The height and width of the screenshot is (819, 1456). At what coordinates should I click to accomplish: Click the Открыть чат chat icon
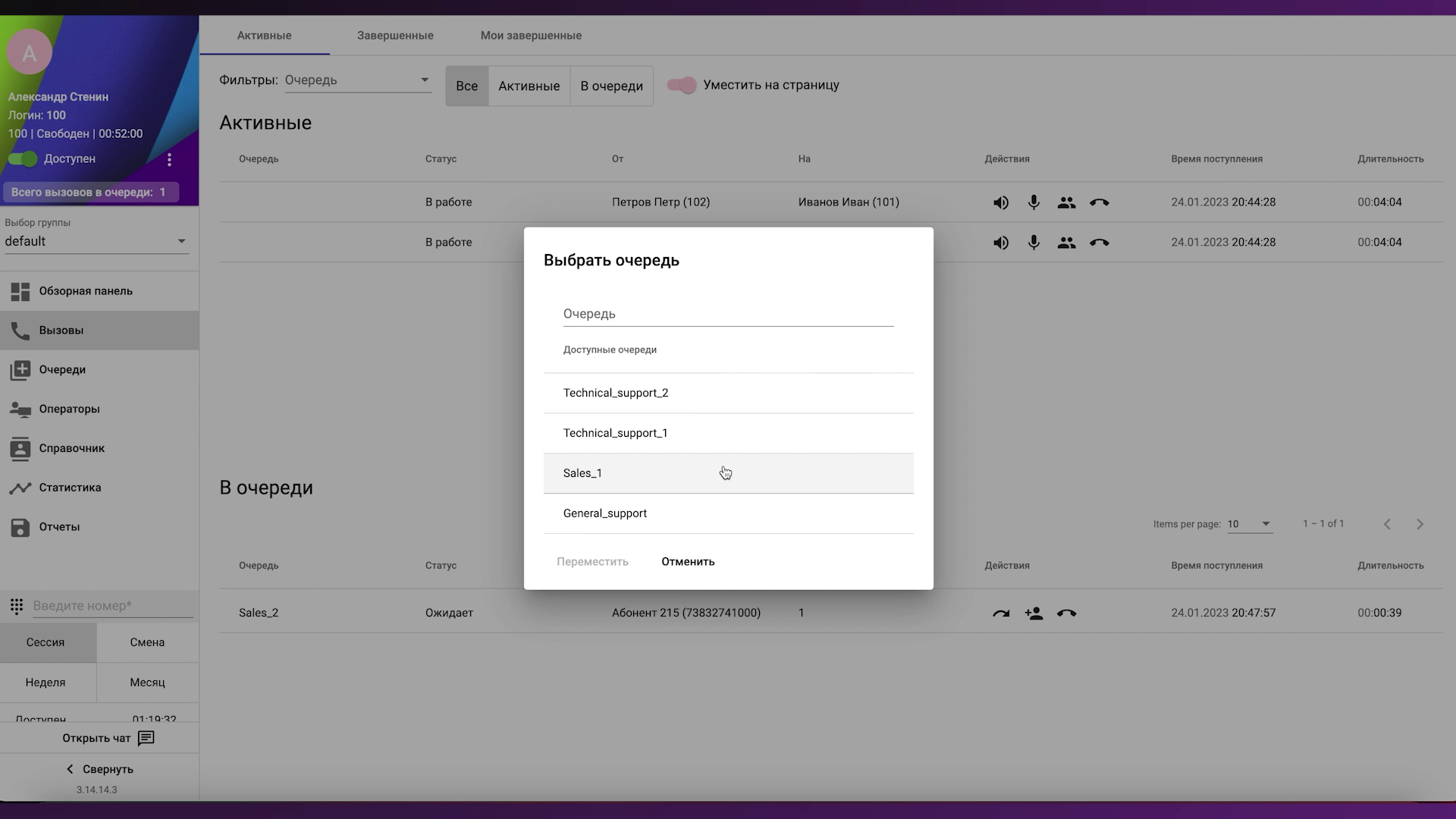[146, 739]
